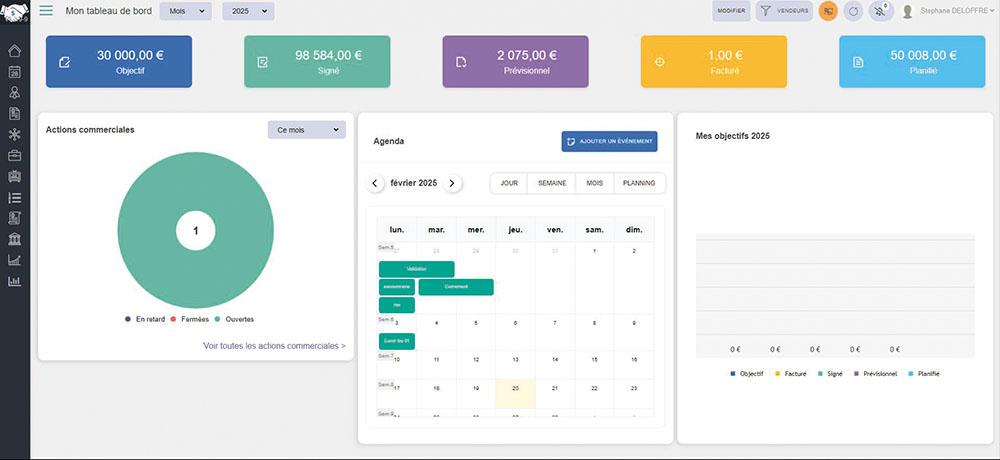Open the 2025 year dropdown
Screen dimensions: 1000x460
click(247, 11)
